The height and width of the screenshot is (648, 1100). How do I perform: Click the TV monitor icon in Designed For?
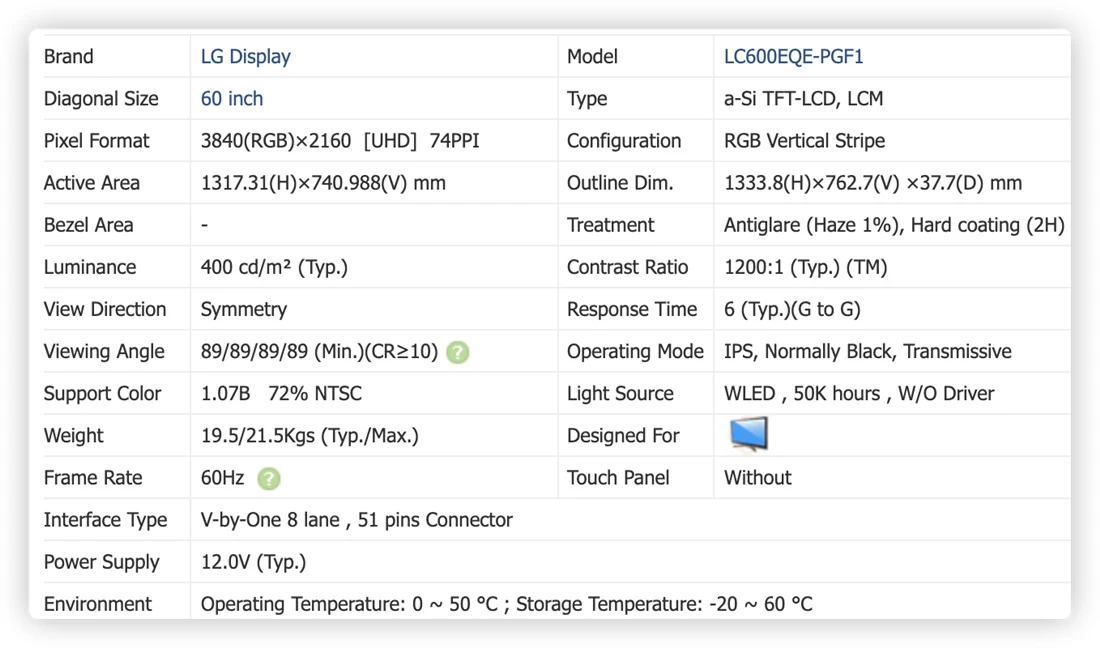tap(749, 434)
